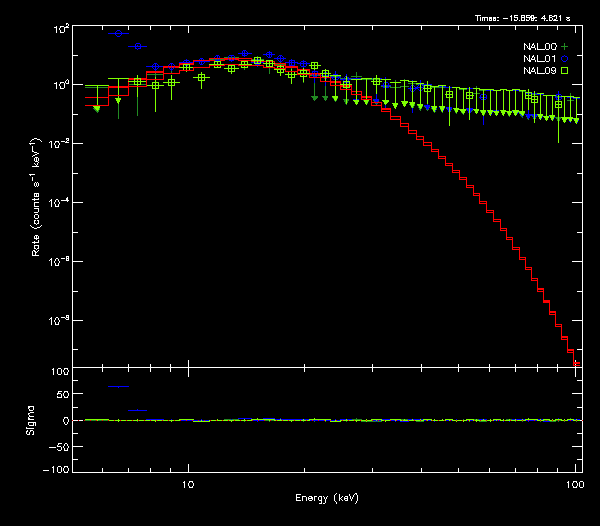Click the lower blue residual bar in Sigma panel
The image size is (600, 526).
[138, 410]
